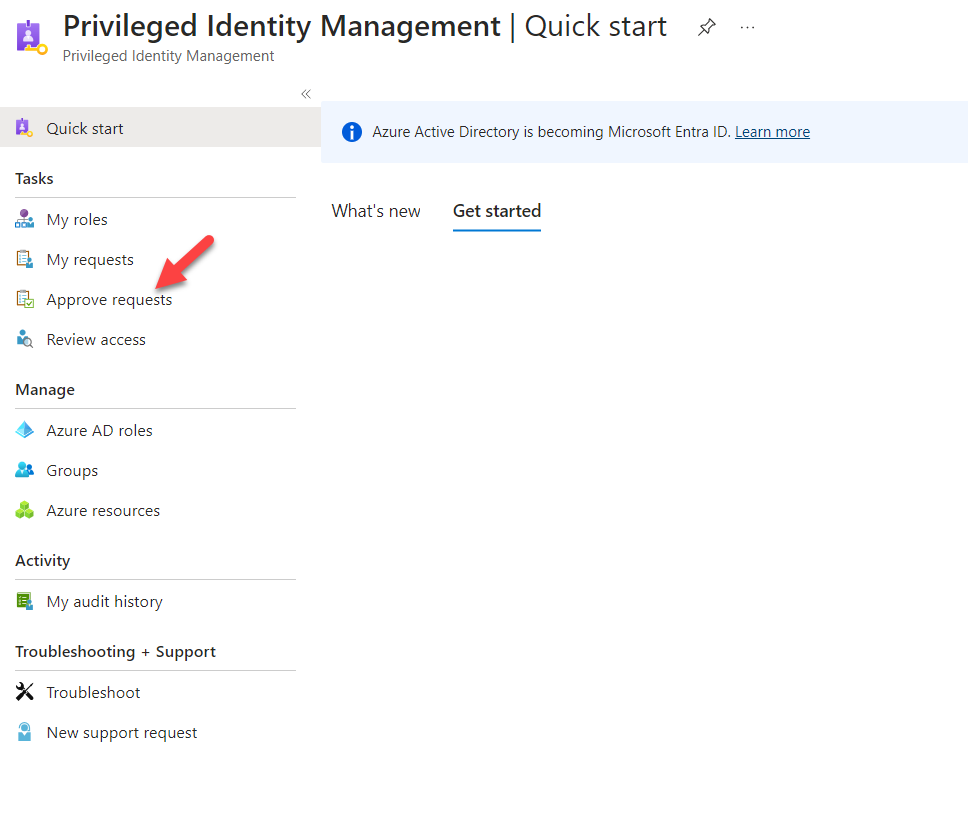Click the Approve requests icon
Image resolution: width=968 pixels, height=825 pixels.
[24, 299]
